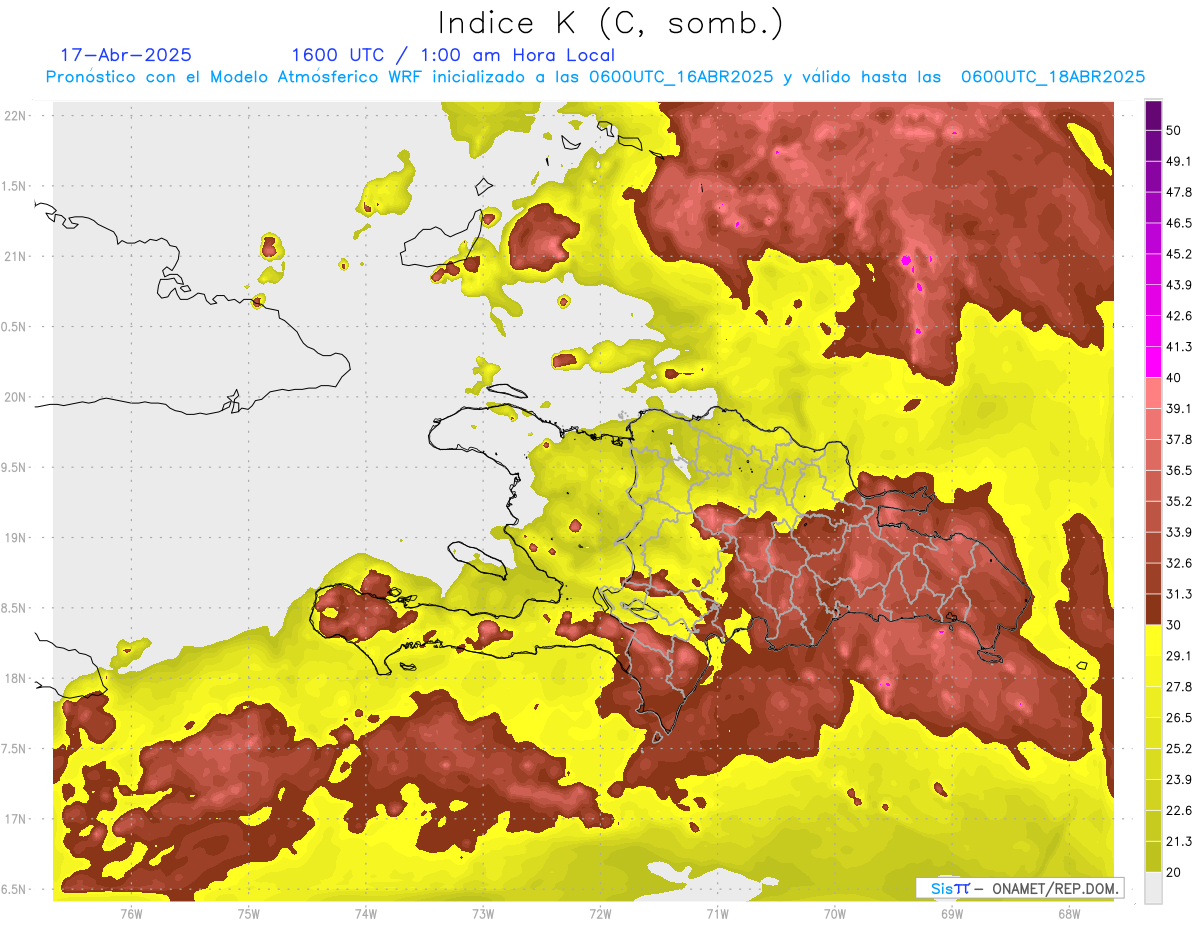
Task: Click the '39.1' color scale value
Action: pyautogui.click(x=1179, y=409)
